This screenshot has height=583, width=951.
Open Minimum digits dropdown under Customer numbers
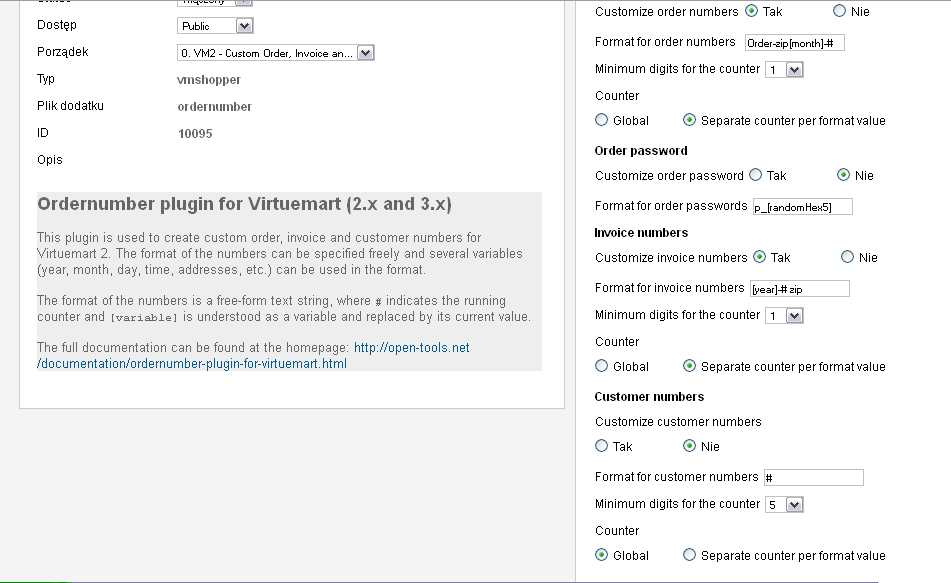[784, 505]
